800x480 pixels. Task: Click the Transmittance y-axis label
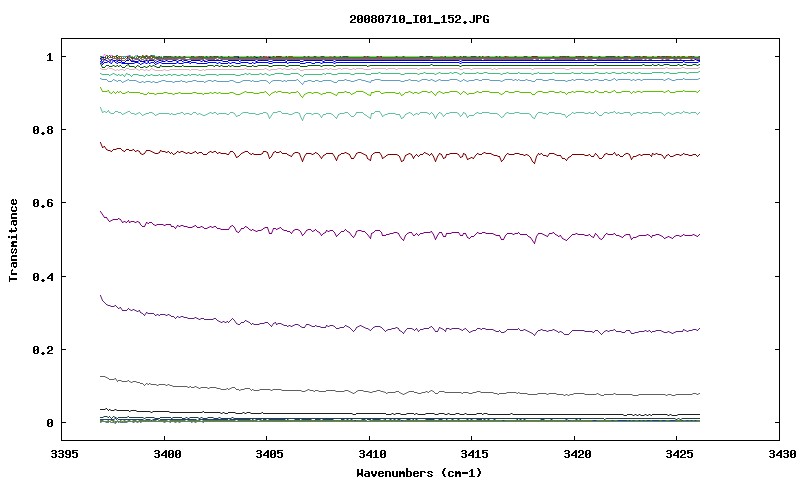(13, 240)
